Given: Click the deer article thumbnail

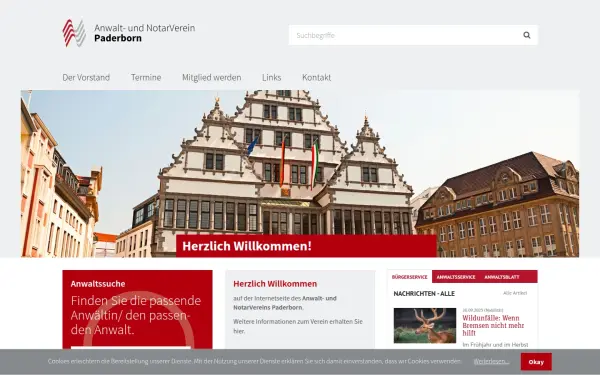Looking at the screenshot, I should point(425,325).
